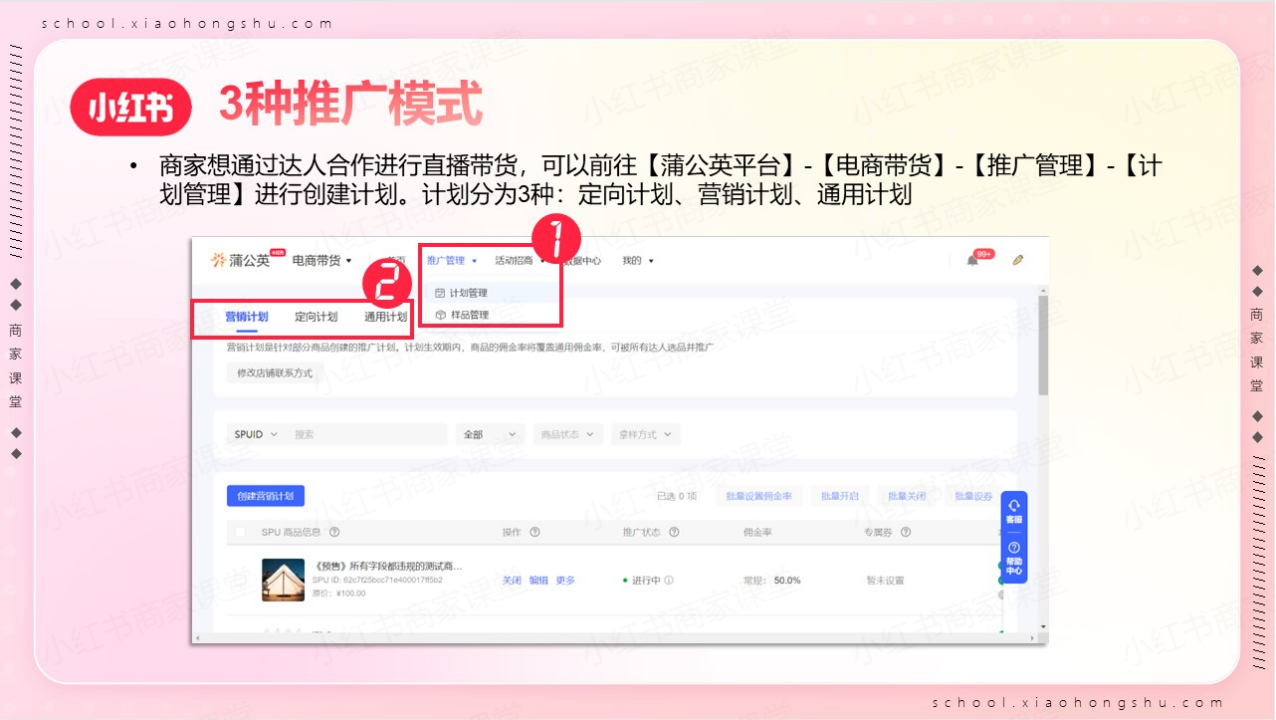This screenshot has height=720, width=1276.
Task: Click the 小红书 red logo on slide
Action: point(130,107)
